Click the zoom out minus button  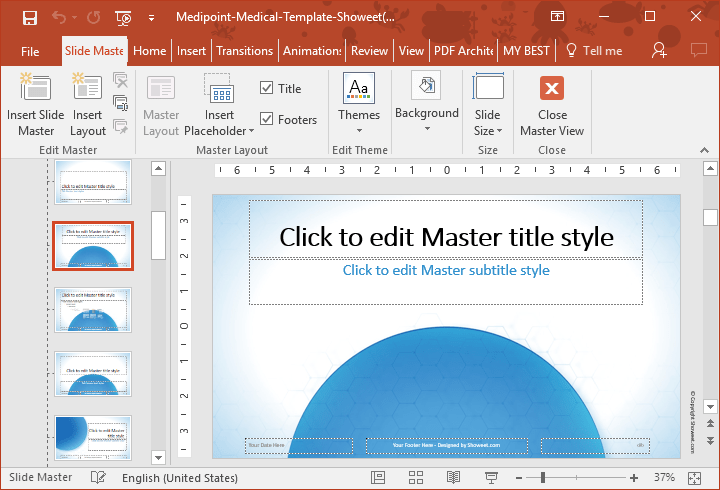(x=519, y=478)
